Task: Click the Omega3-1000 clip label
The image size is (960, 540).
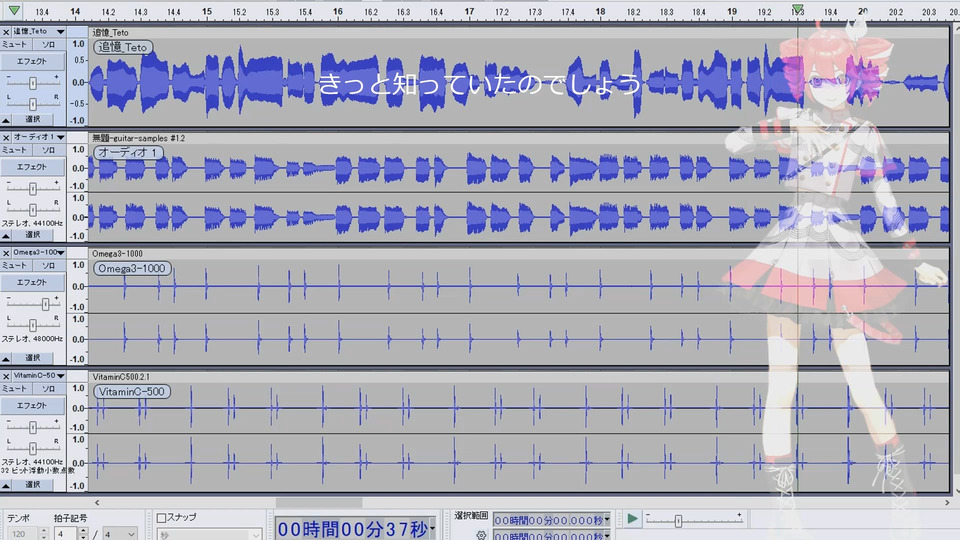Action: (132, 268)
